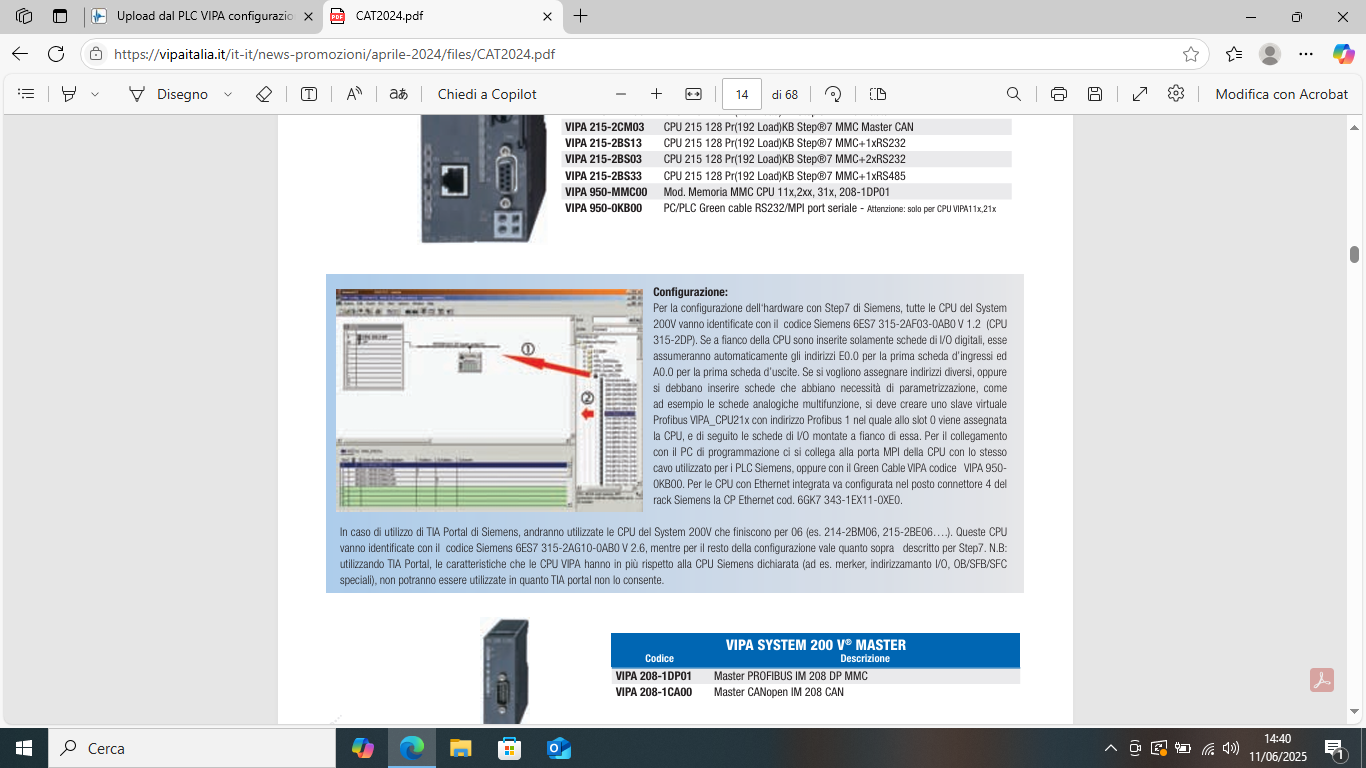The image size is (1366, 768).
Task: Toggle the page view layout
Action: pyautogui.click(x=878, y=94)
